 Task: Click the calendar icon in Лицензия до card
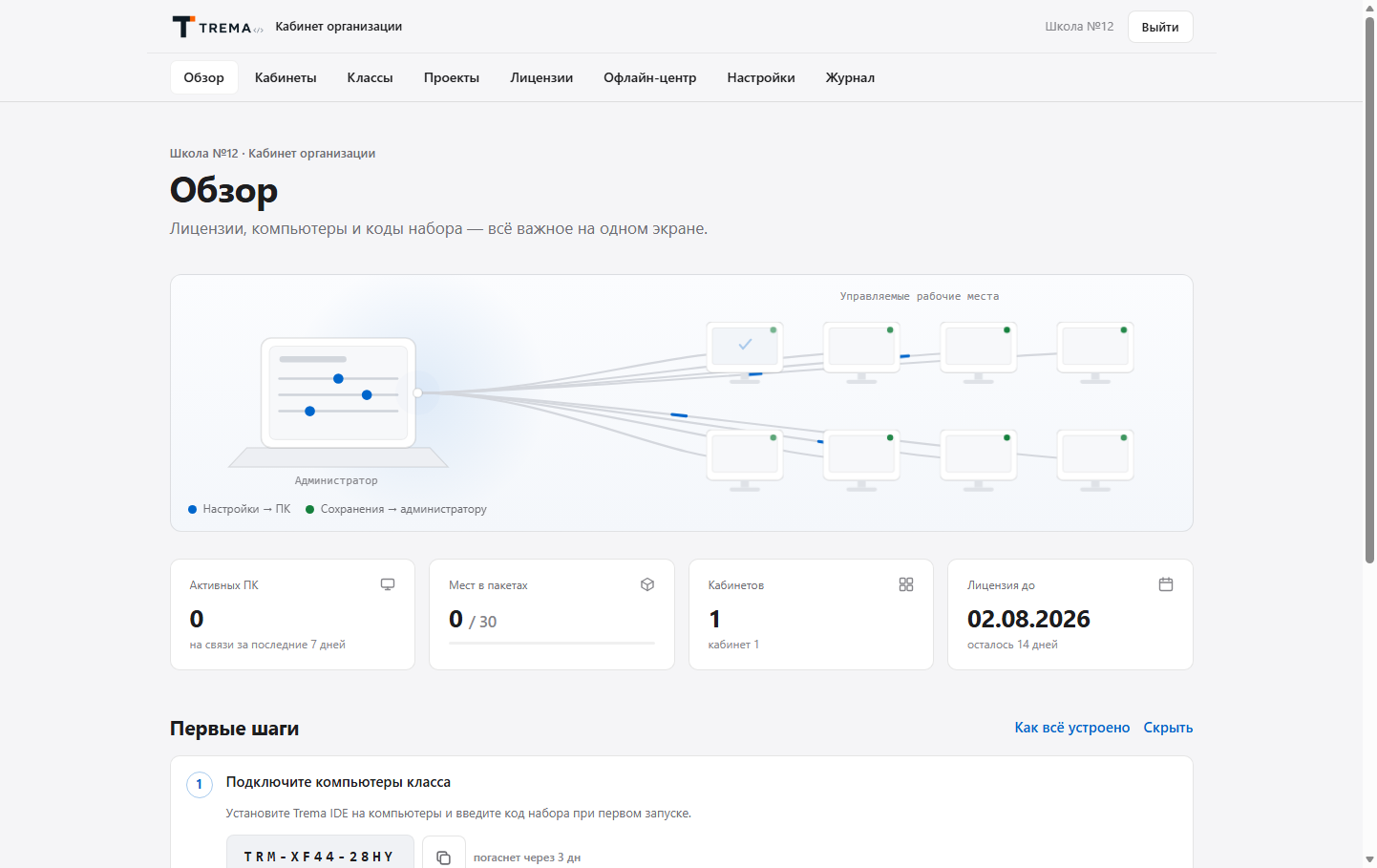[1166, 584]
